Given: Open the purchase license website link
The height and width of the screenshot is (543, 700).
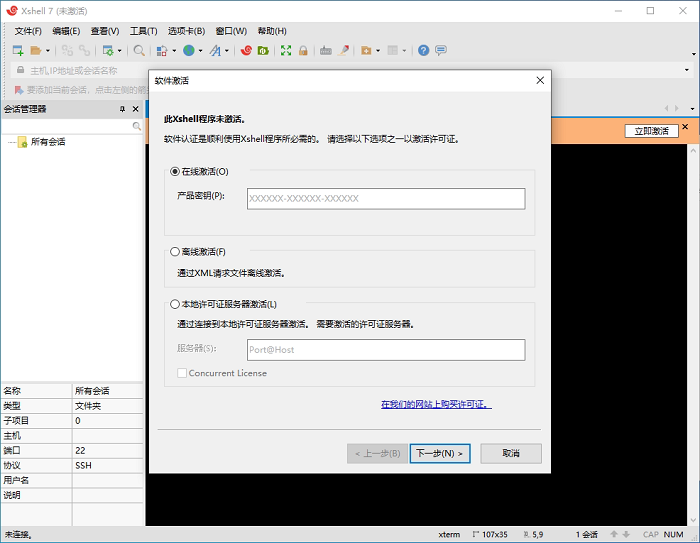Looking at the screenshot, I should (x=436, y=405).
